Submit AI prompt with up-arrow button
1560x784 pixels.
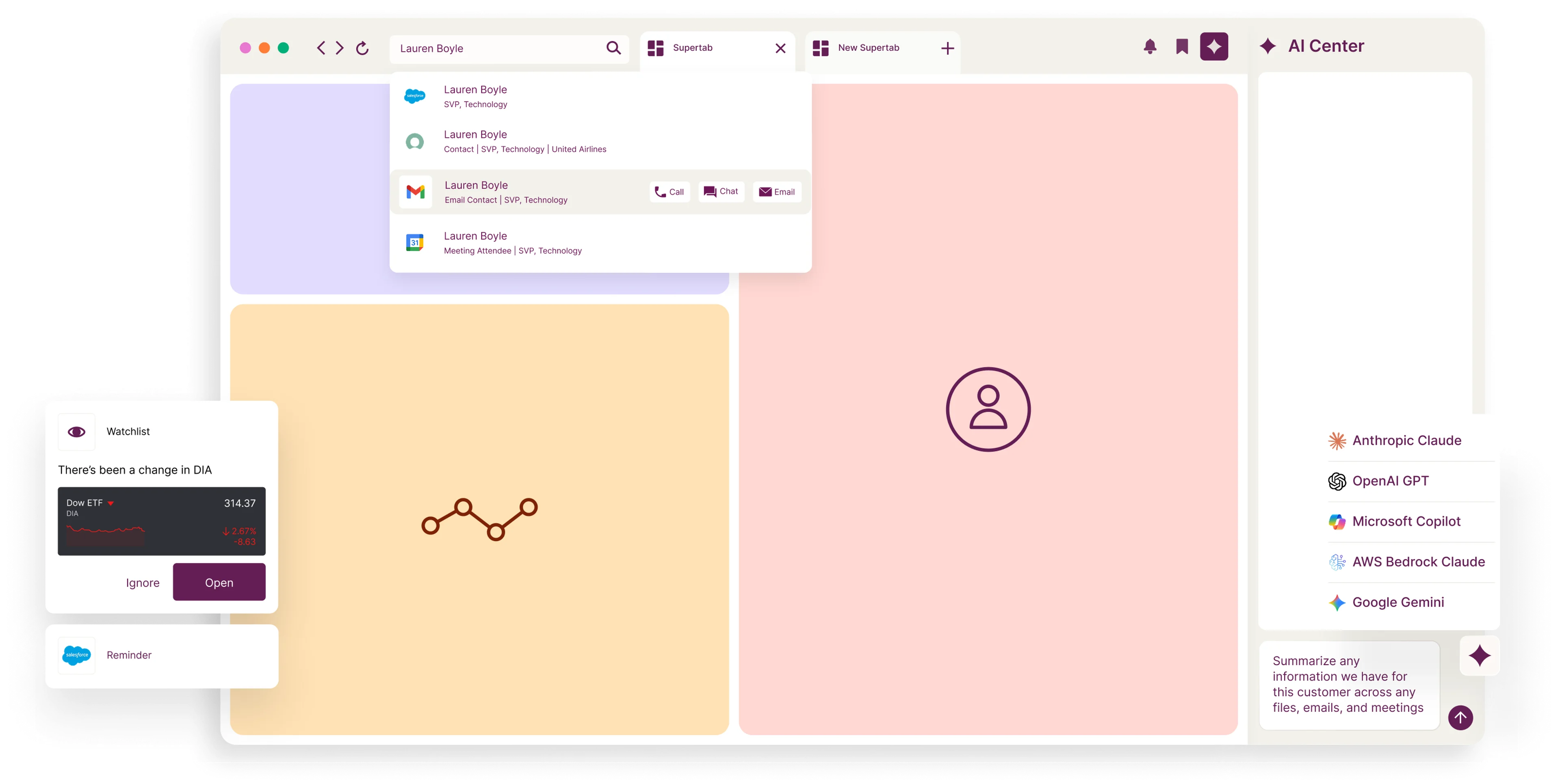tap(1460, 717)
